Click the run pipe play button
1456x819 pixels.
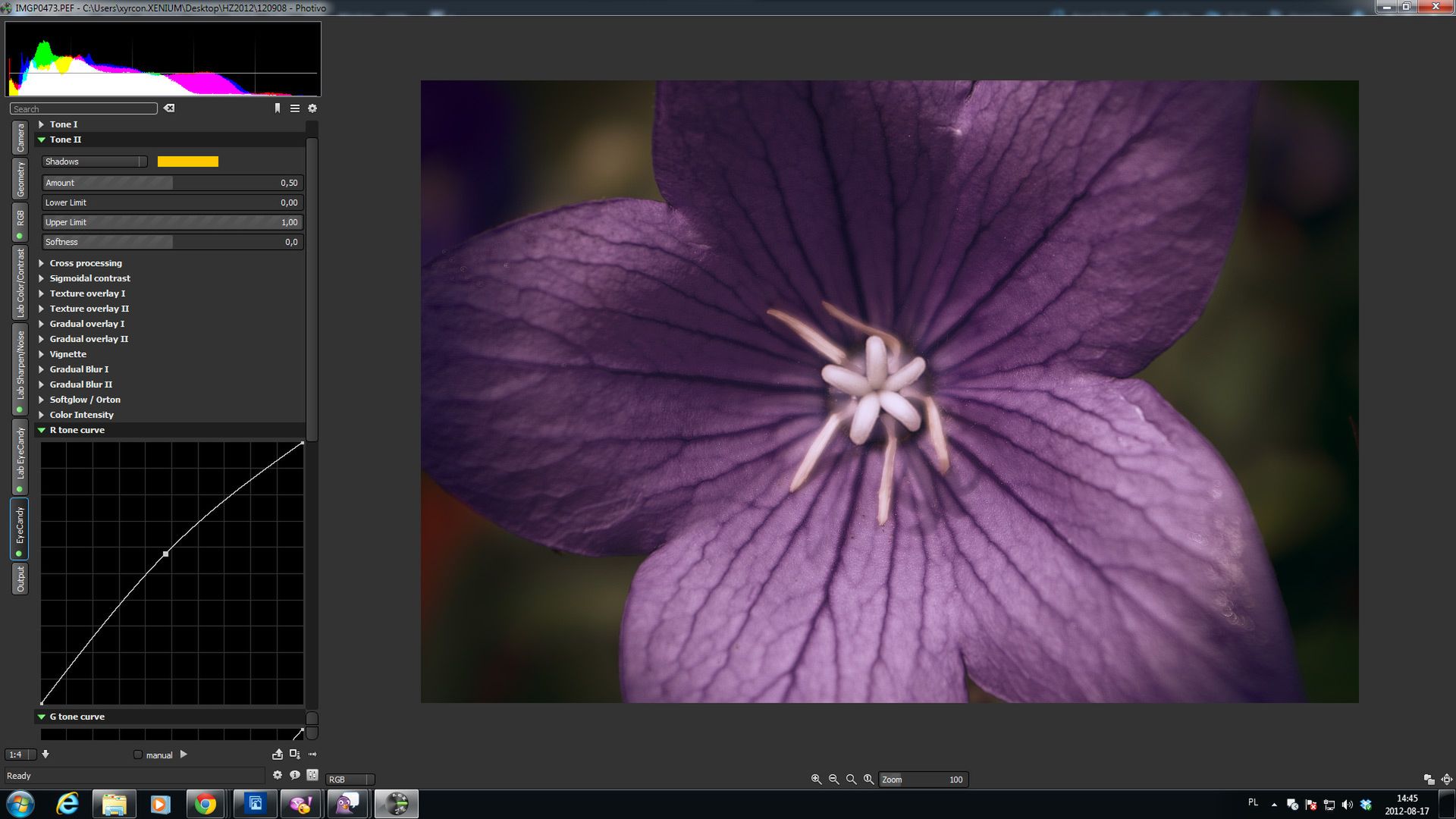click(184, 755)
